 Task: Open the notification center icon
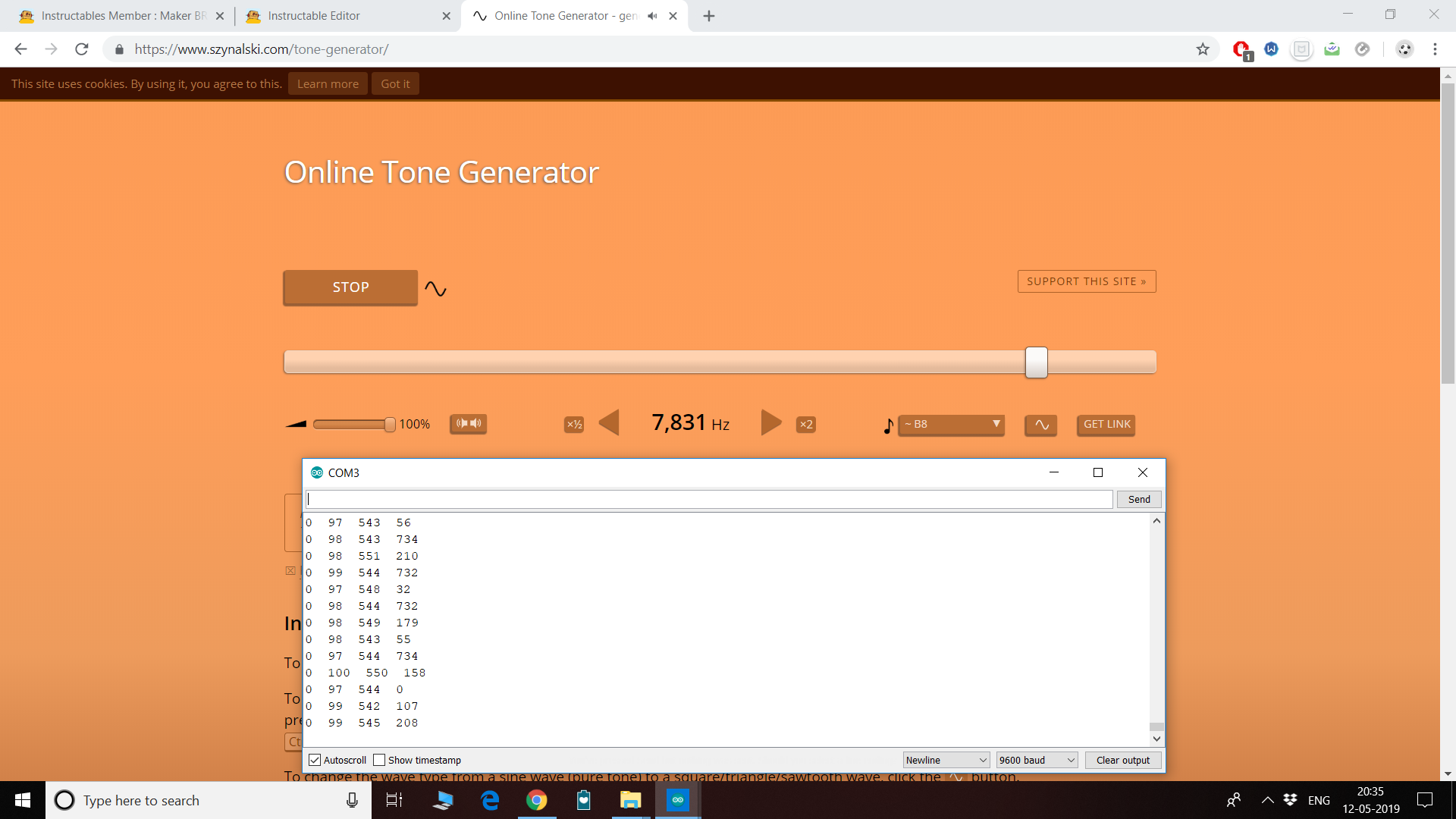tap(1425, 800)
